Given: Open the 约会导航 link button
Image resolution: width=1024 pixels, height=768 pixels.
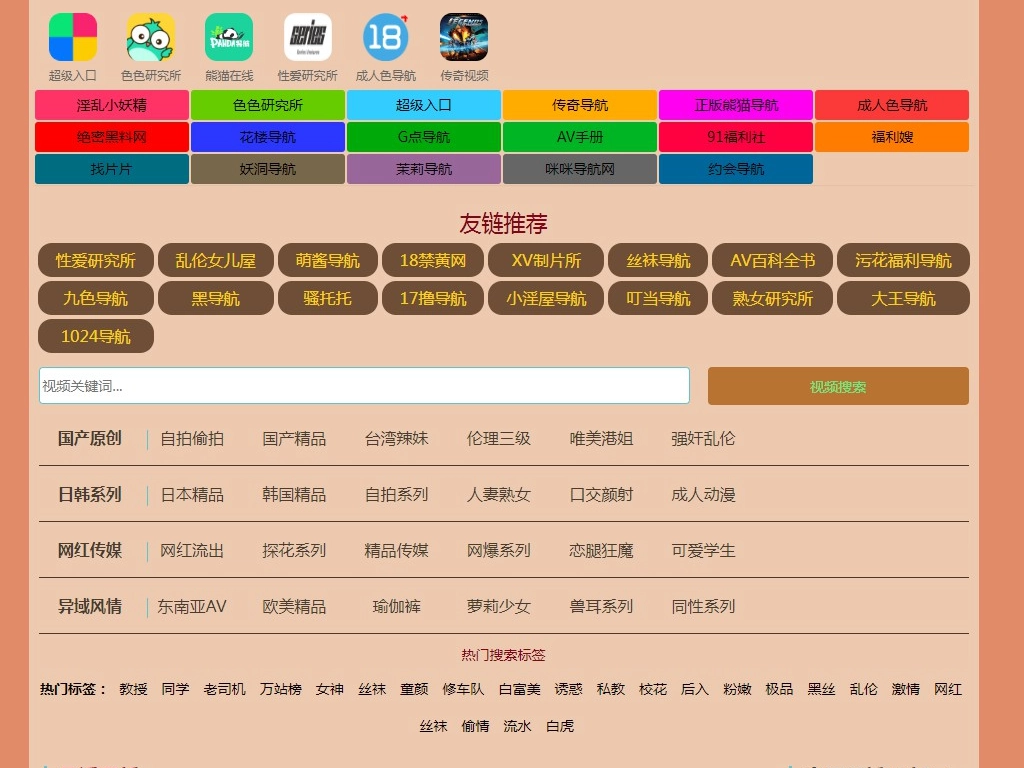Looking at the screenshot, I should pos(736,169).
